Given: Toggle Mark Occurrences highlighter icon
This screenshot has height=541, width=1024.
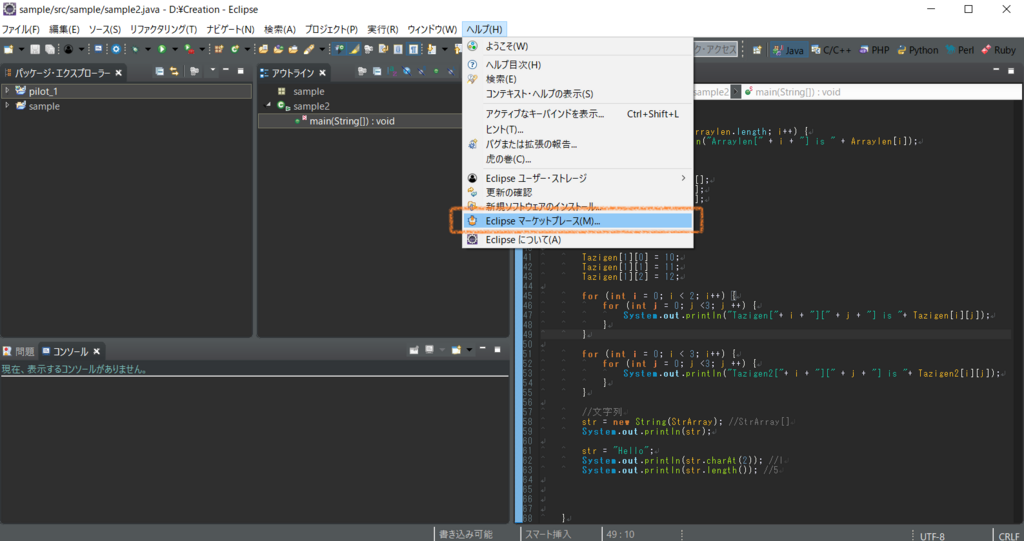Looking at the screenshot, I should click(x=355, y=49).
